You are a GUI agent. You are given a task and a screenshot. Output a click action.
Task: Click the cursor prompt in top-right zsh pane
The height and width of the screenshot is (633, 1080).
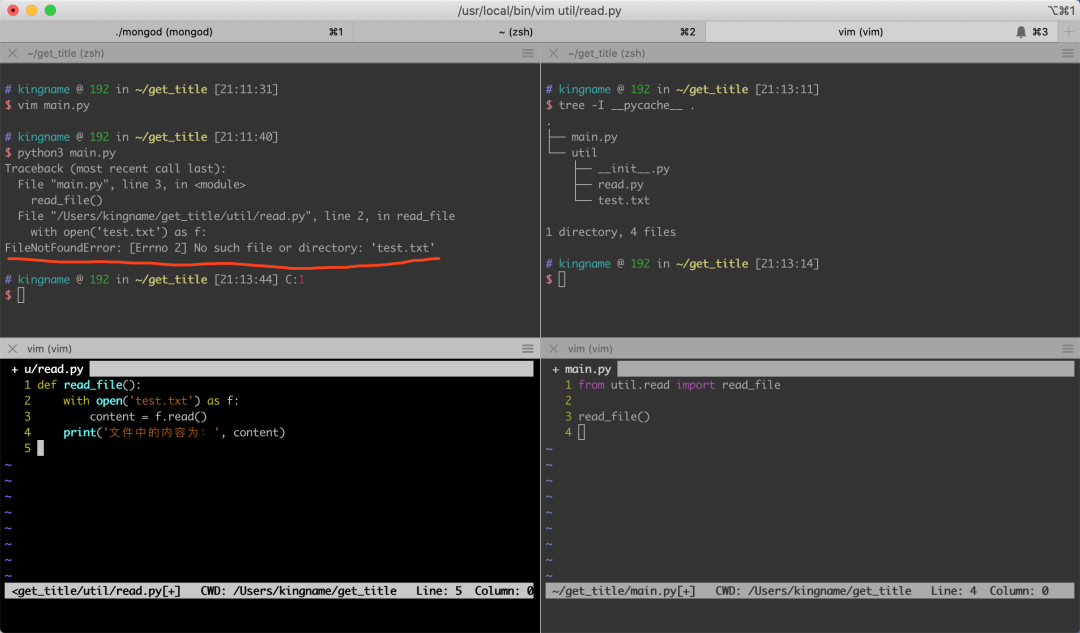coord(562,280)
